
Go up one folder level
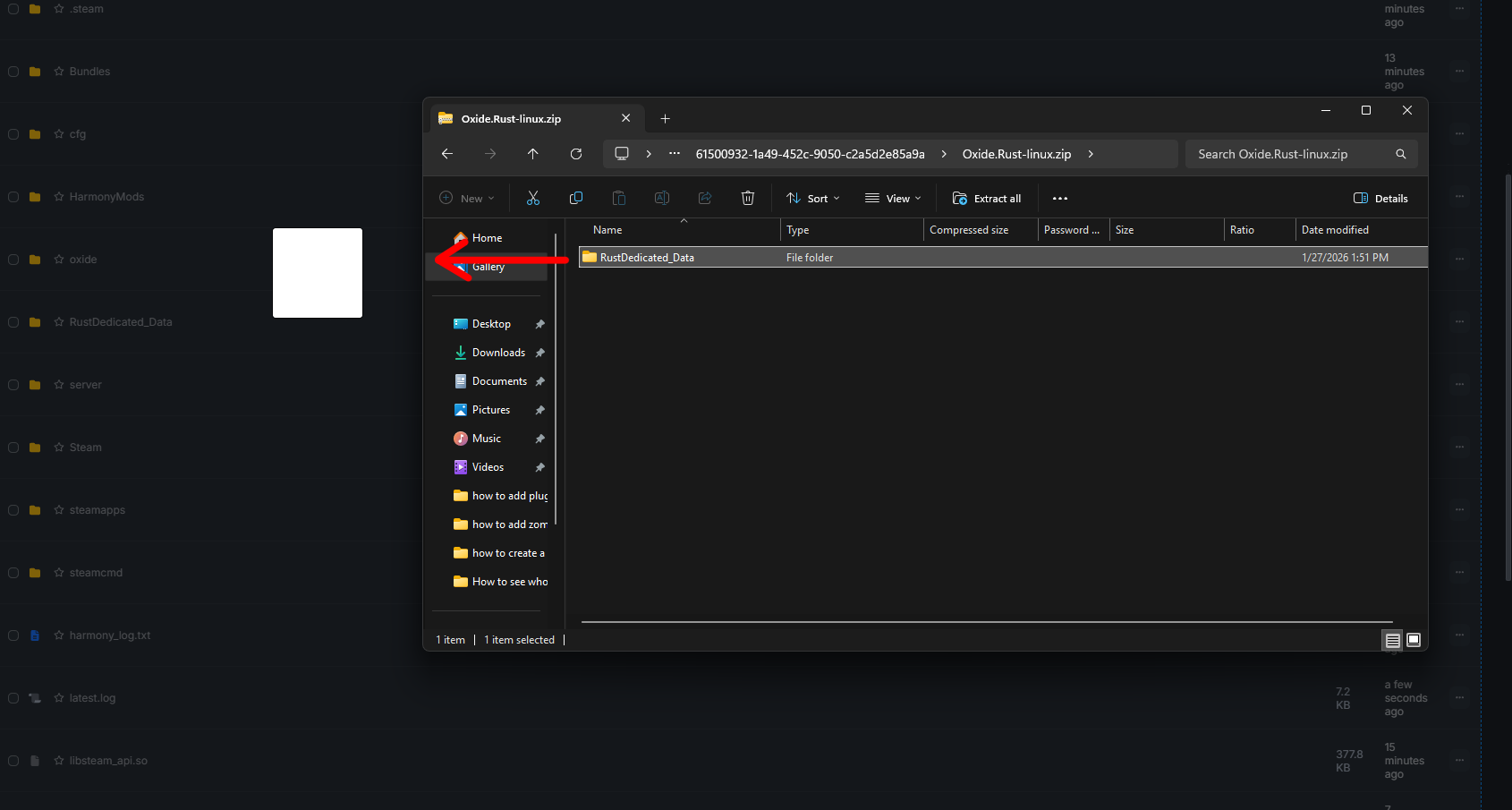pos(533,154)
